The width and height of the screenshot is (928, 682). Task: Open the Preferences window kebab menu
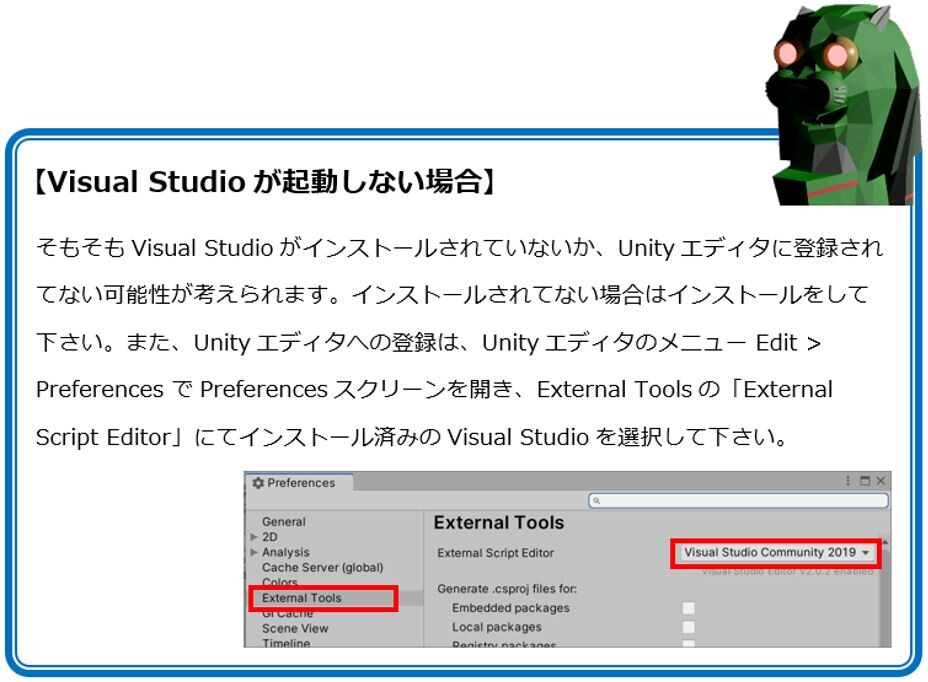(x=848, y=480)
